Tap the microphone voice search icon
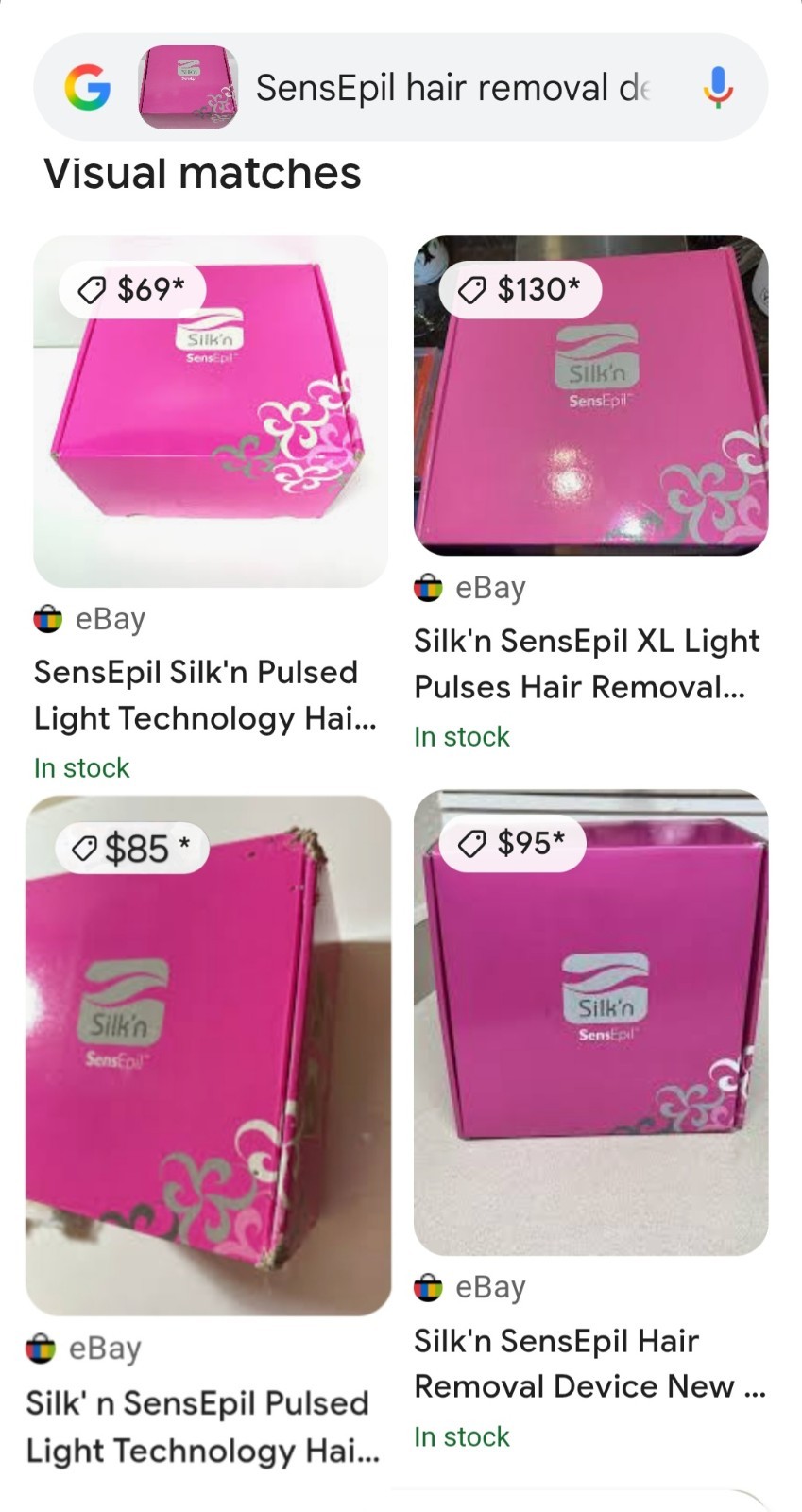The width and height of the screenshot is (802, 1512). (718, 88)
